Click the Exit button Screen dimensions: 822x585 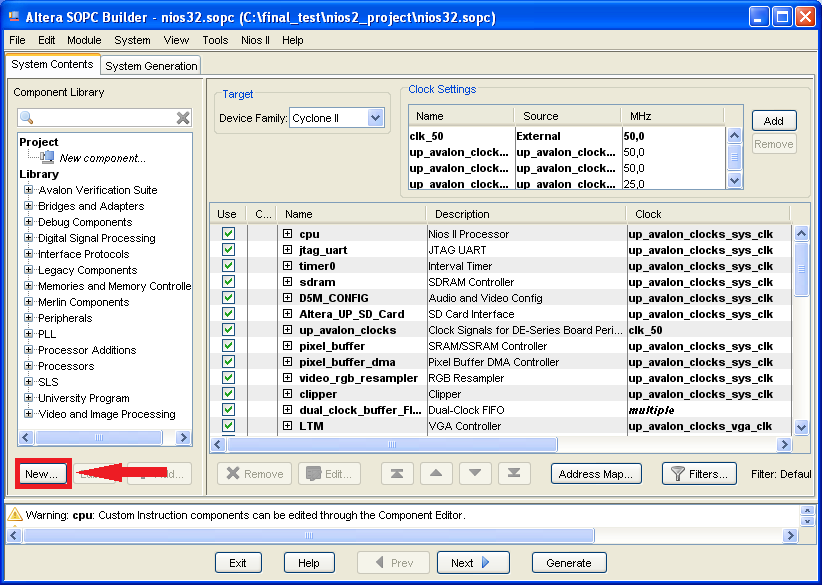[x=238, y=562]
